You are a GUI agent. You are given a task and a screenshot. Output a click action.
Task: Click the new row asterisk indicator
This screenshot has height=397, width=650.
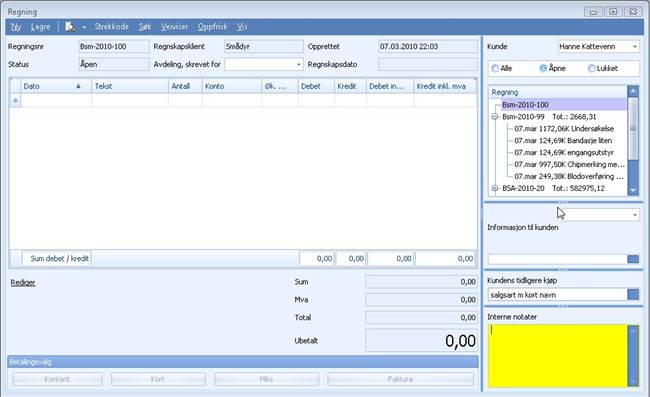15,101
